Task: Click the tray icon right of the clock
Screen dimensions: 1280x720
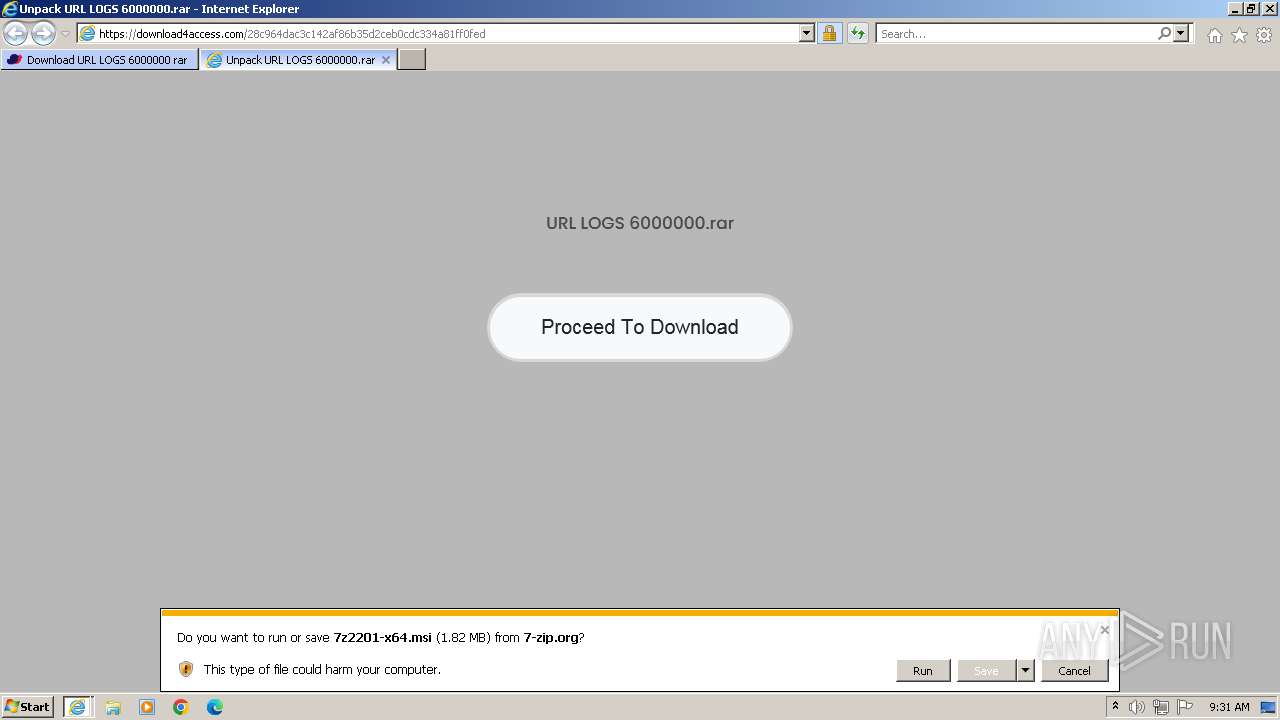Action: 1268,707
